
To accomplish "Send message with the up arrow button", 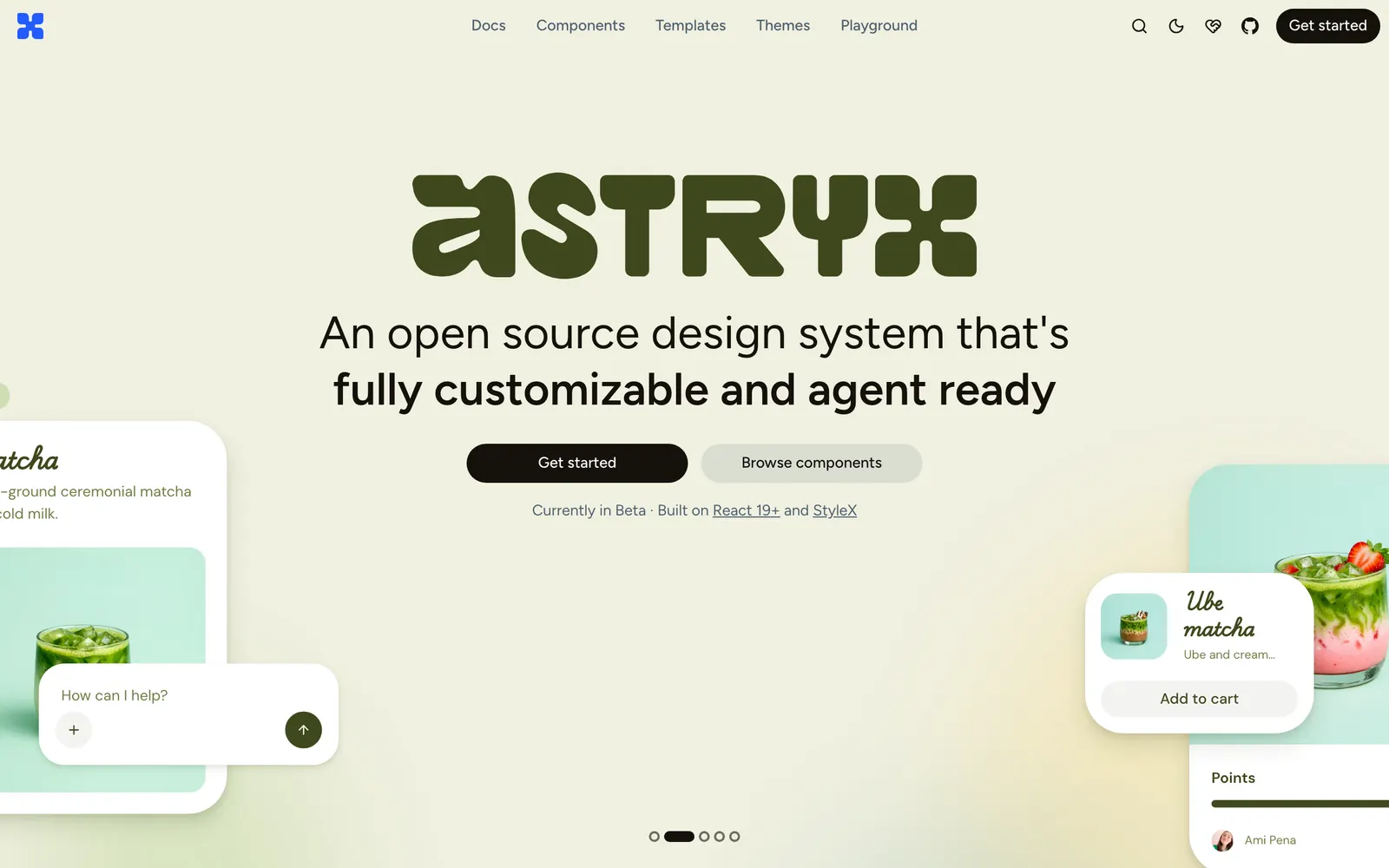I will (x=303, y=730).
